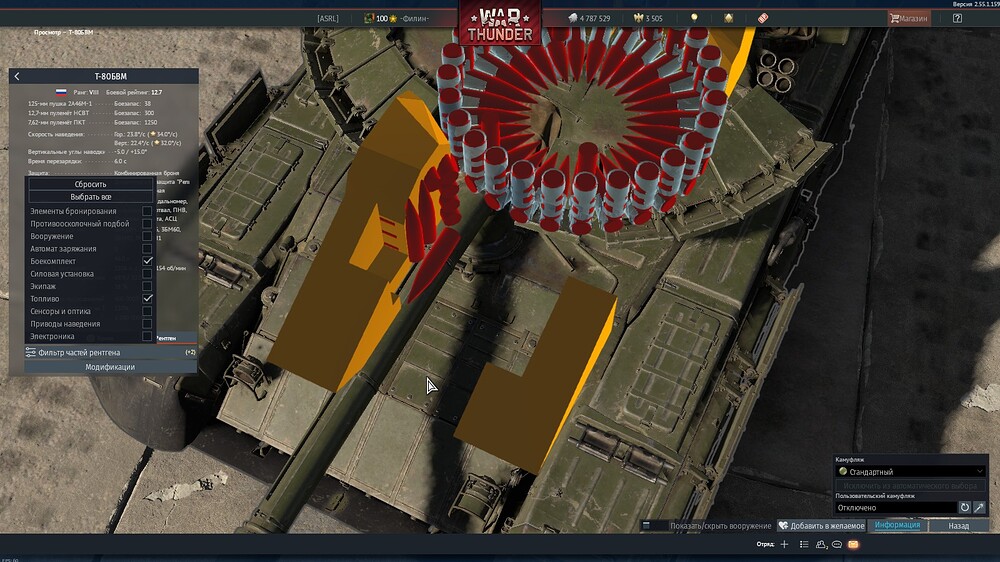Click the magic wand camouflage icon
Viewport: 1000px width, 562px height.
(980, 508)
